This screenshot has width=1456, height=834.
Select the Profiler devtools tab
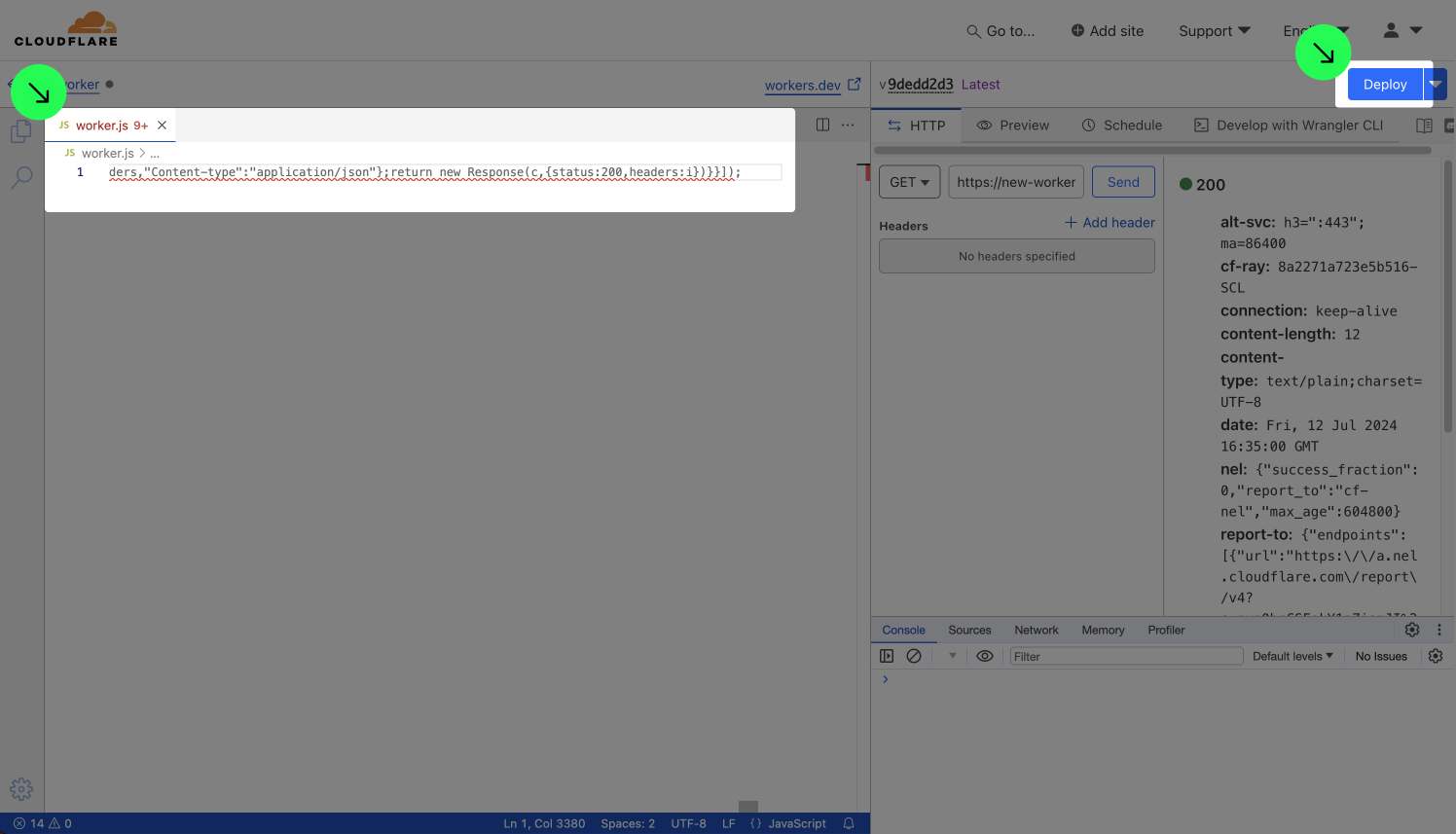click(x=1166, y=630)
